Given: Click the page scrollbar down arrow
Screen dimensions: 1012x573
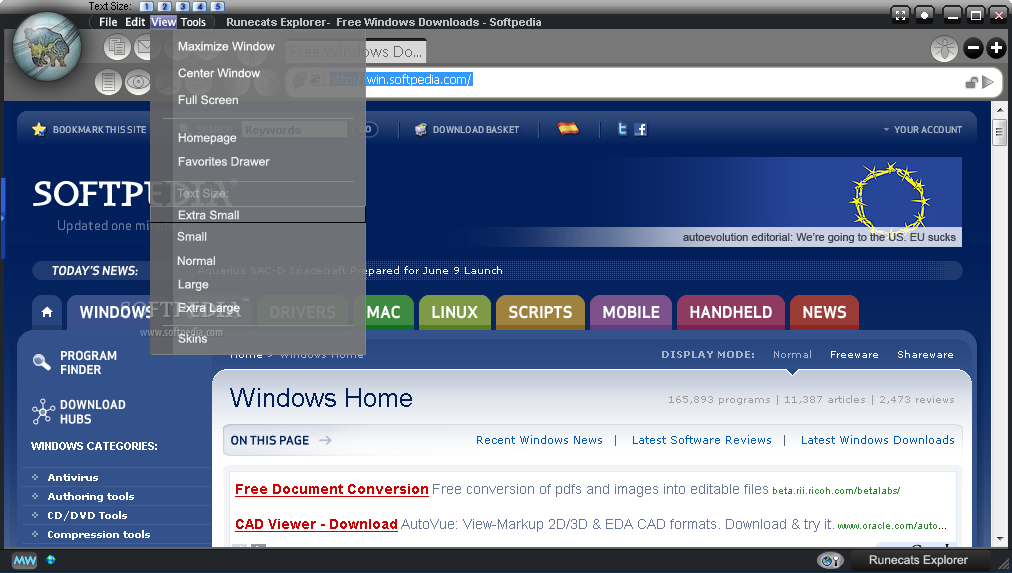Looking at the screenshot, I should (1000, 538).
